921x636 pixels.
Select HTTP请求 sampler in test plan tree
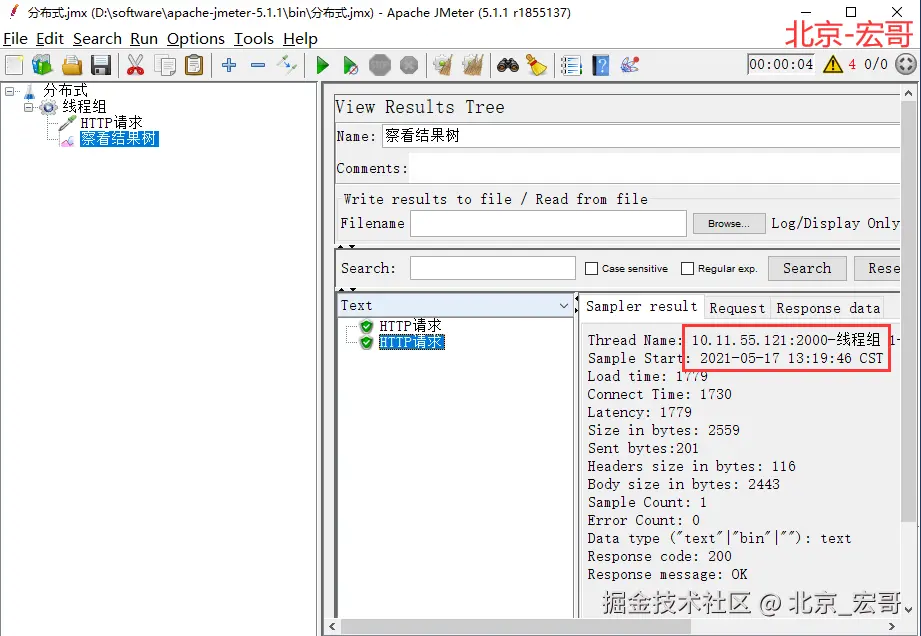tap(111, 123)
